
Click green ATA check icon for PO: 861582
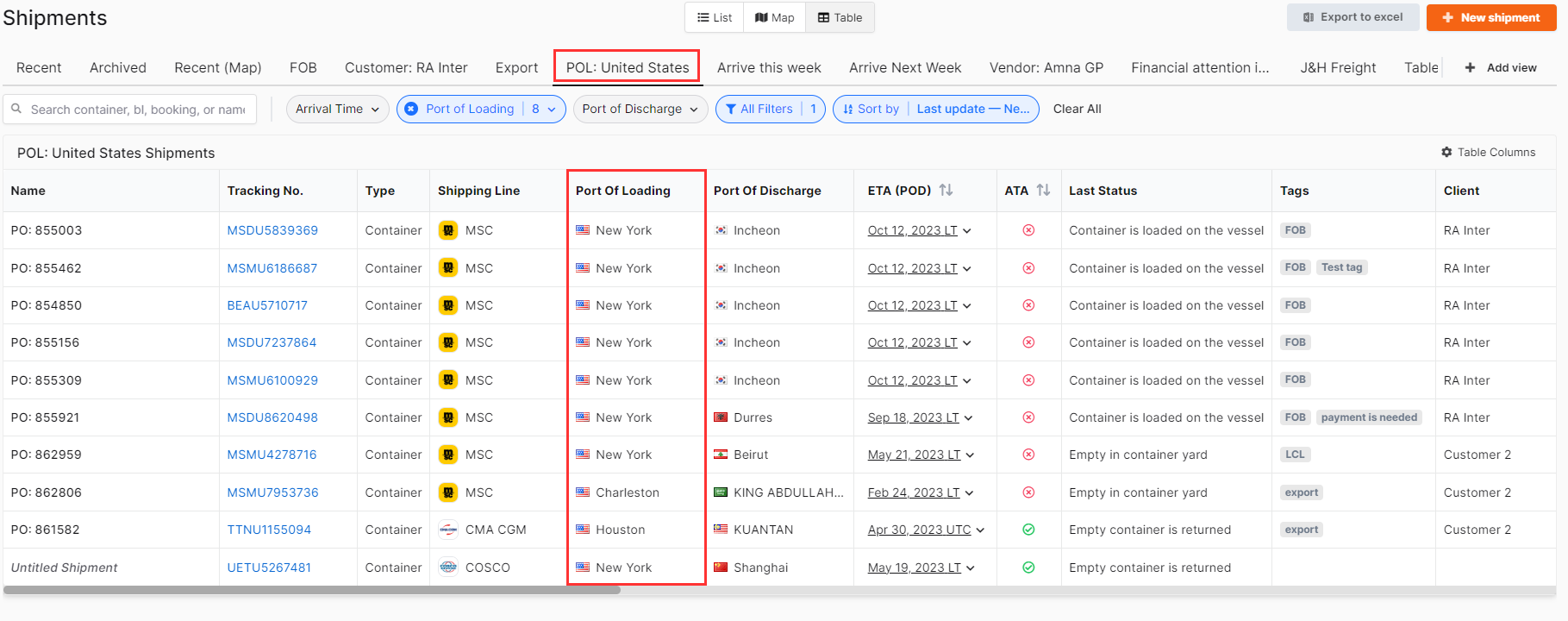coord(1028,530)
